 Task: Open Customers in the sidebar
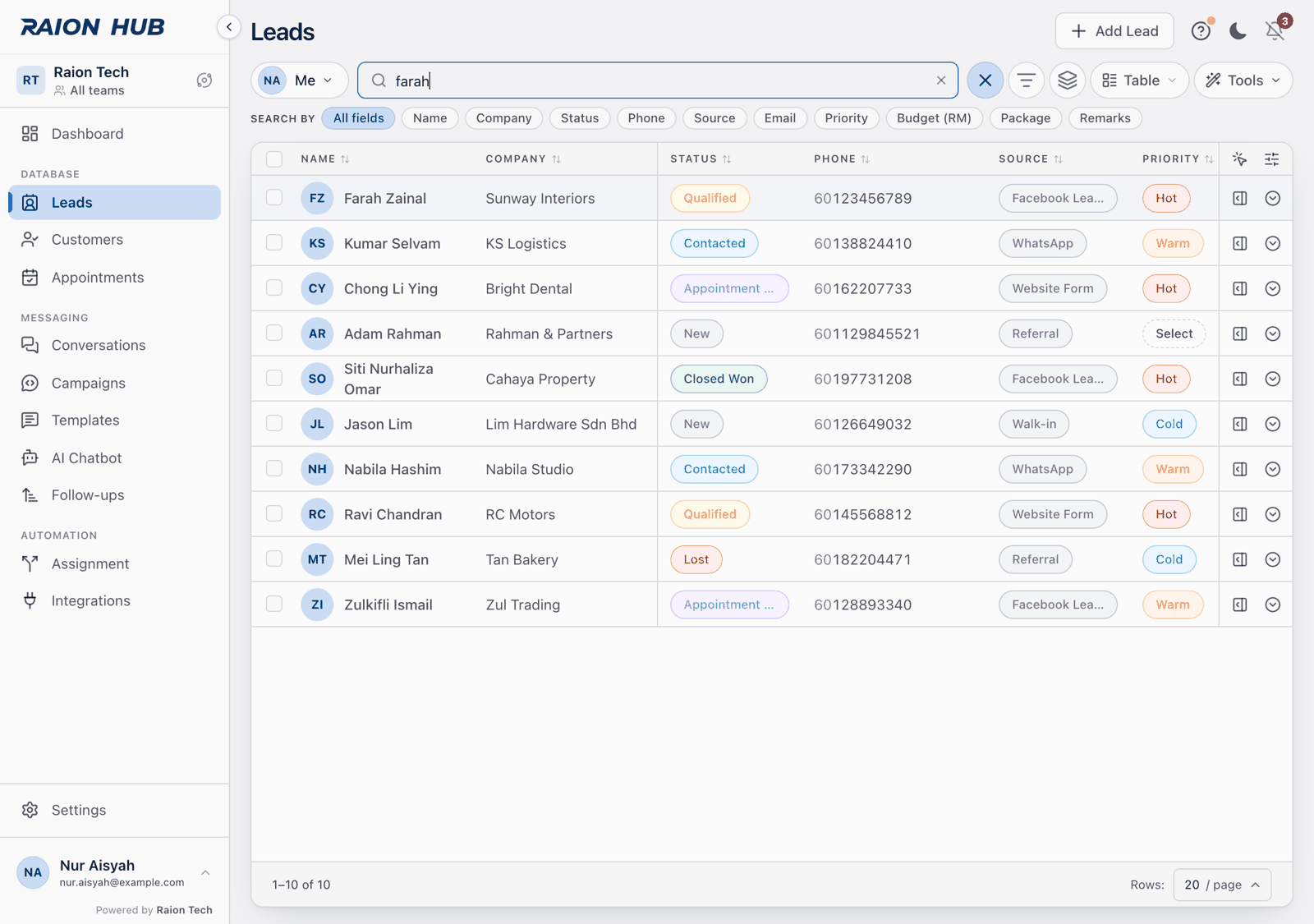[114, 240]
